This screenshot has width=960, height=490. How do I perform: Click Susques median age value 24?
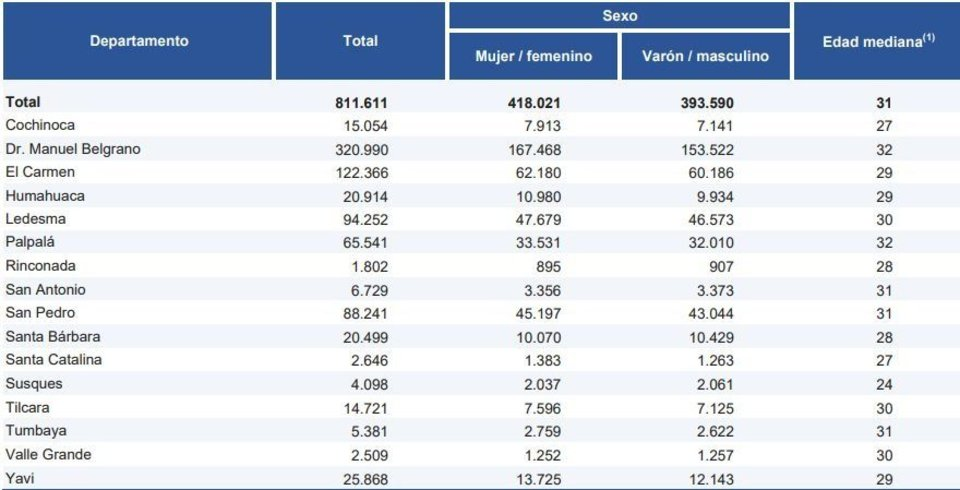(x=882, y=384)
